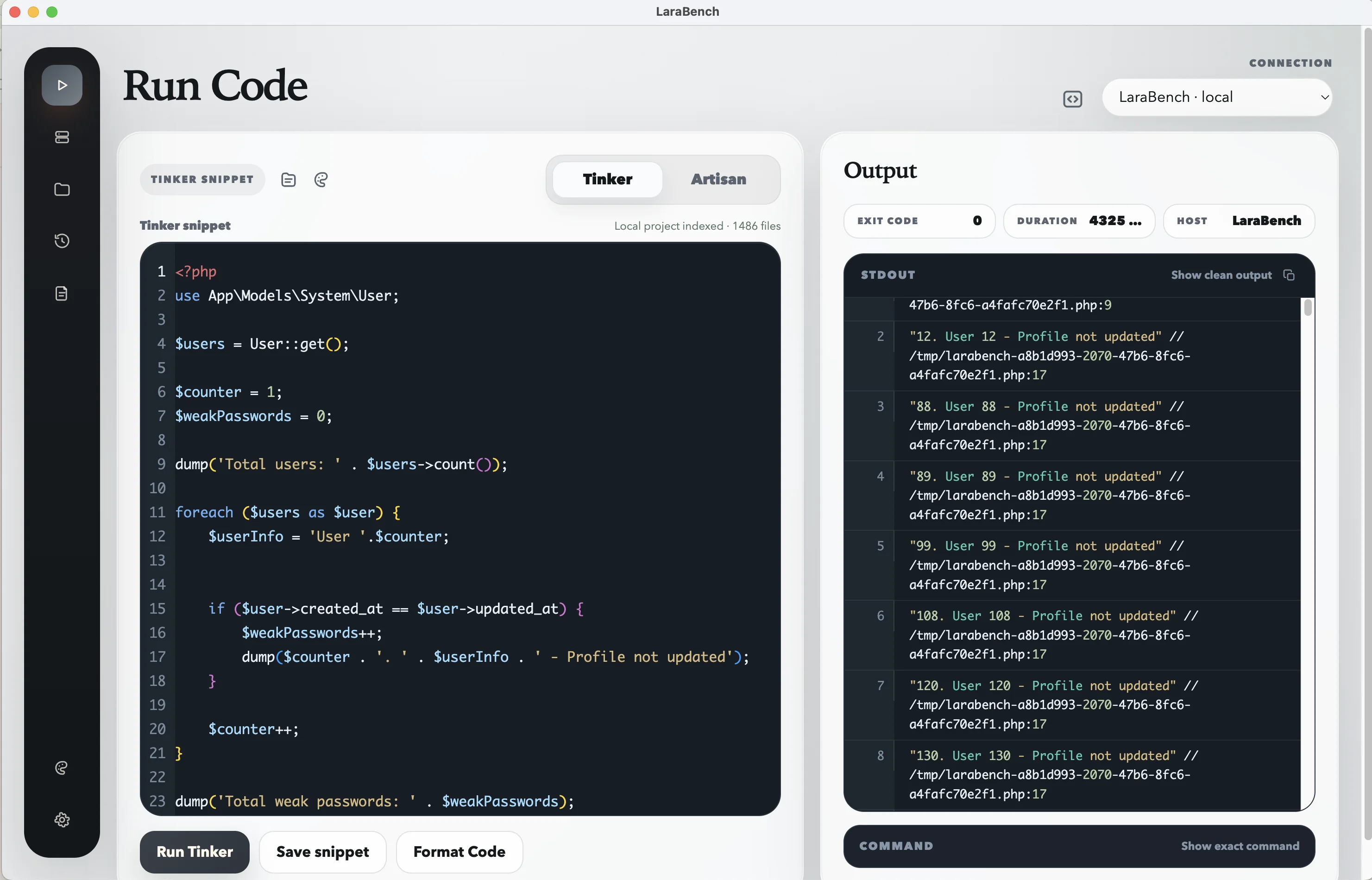Expand the LaraBench · local connection dropdown
Image resolution: width=1372 pixels, height=880 pixels.
[x=1217, y=97]
